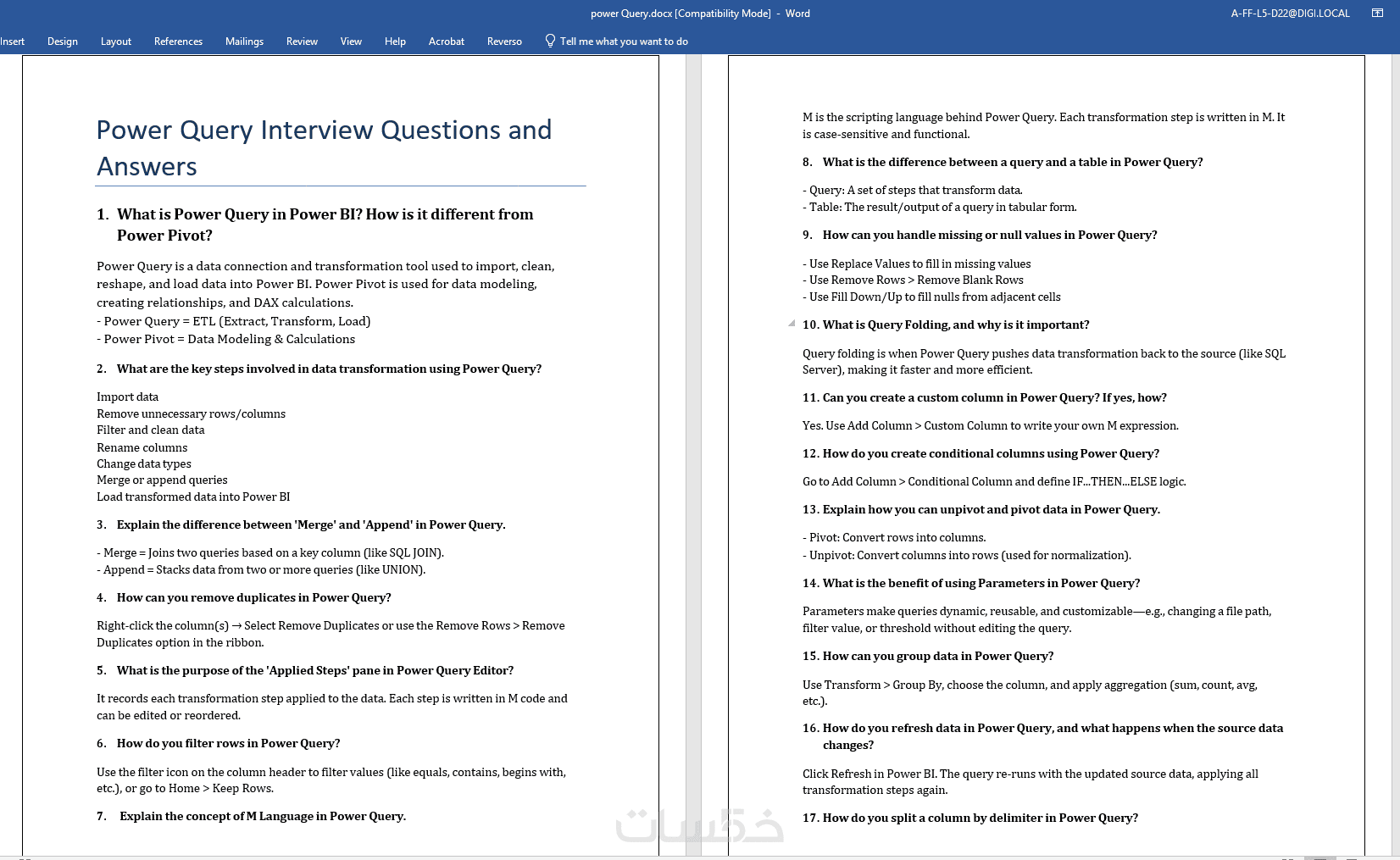Click the 'Remove unnecessary rows/columns' line
The image size is (1400, 860).
(191, 413)
